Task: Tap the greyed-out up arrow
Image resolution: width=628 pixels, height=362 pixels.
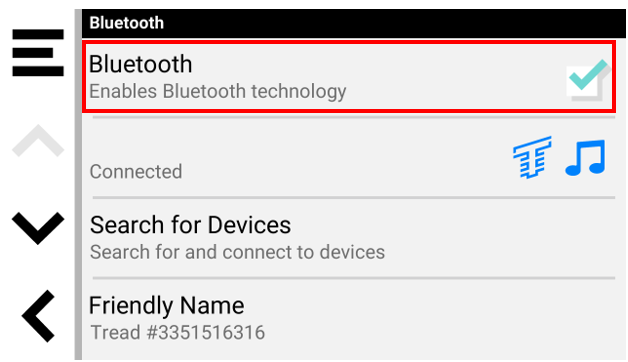Action: click(x=38, y=141)
